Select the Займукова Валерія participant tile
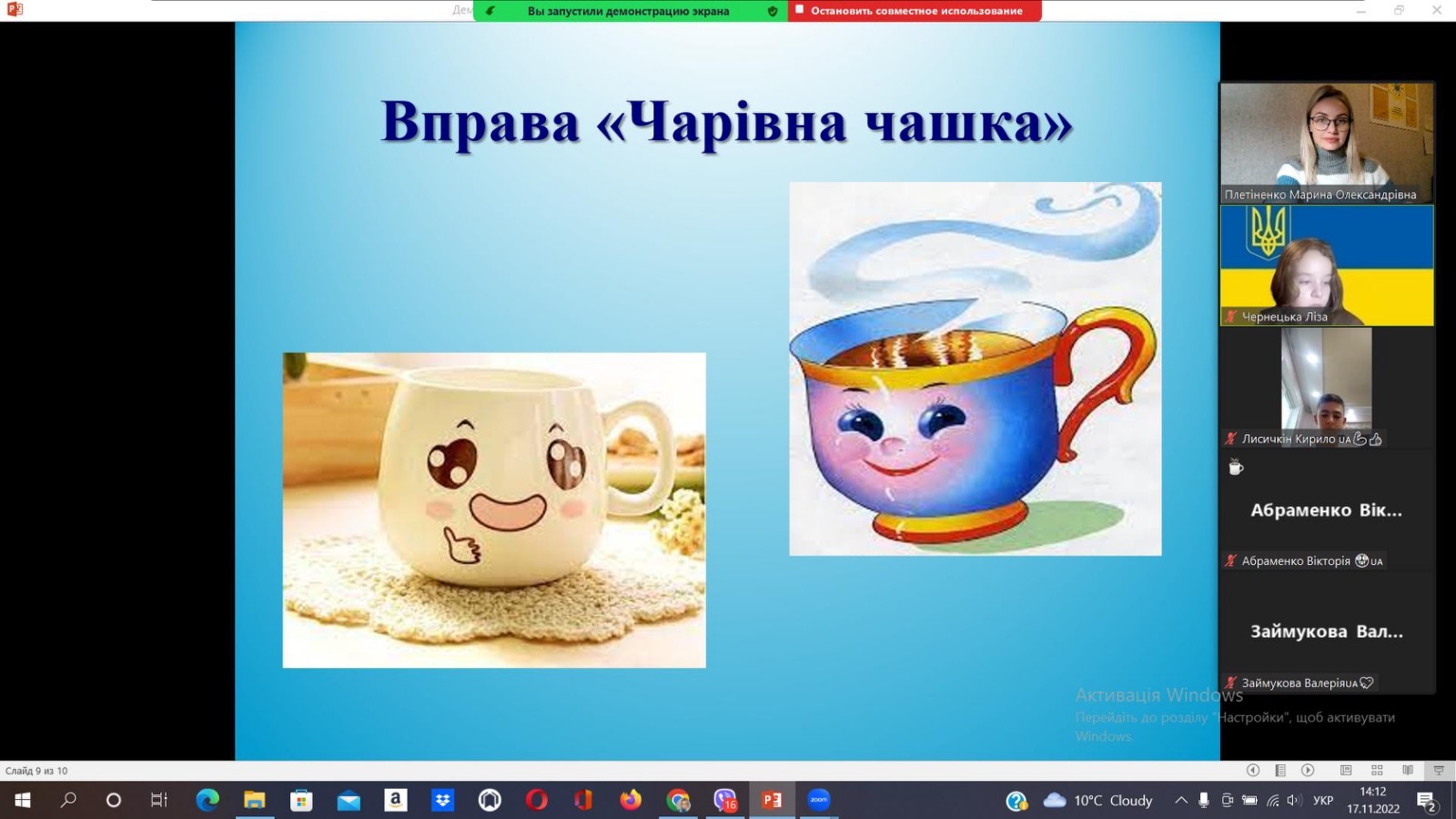 [1327, 632]
